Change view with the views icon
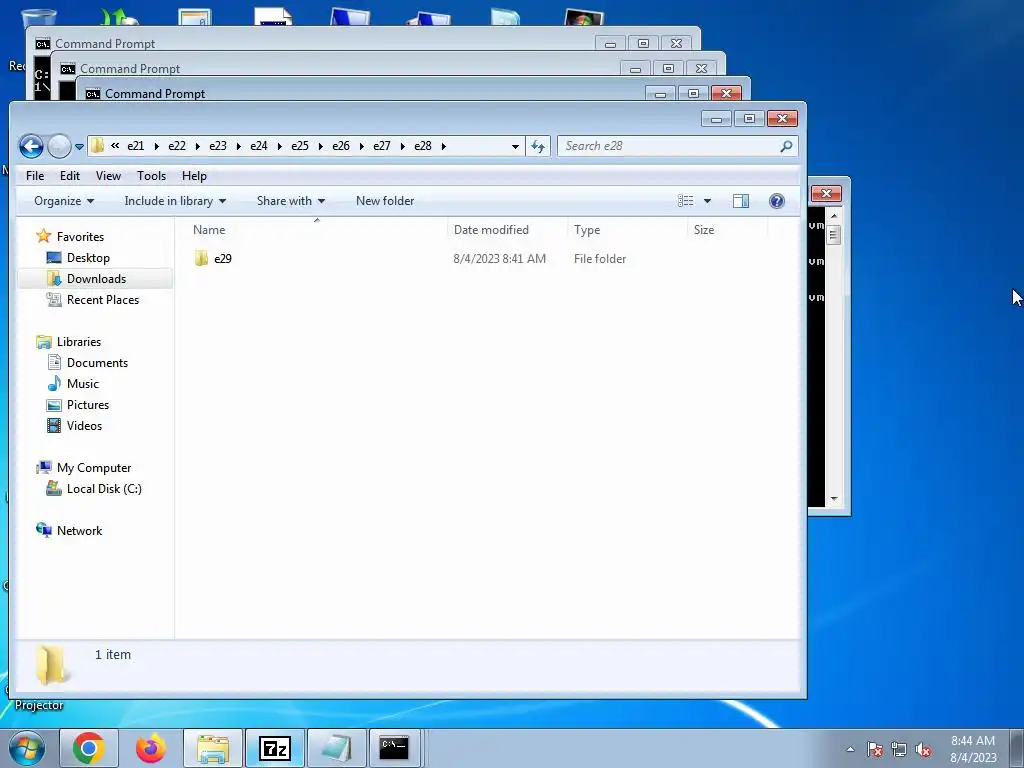Viewport: 1024px width, 768px height. (686, 201)
